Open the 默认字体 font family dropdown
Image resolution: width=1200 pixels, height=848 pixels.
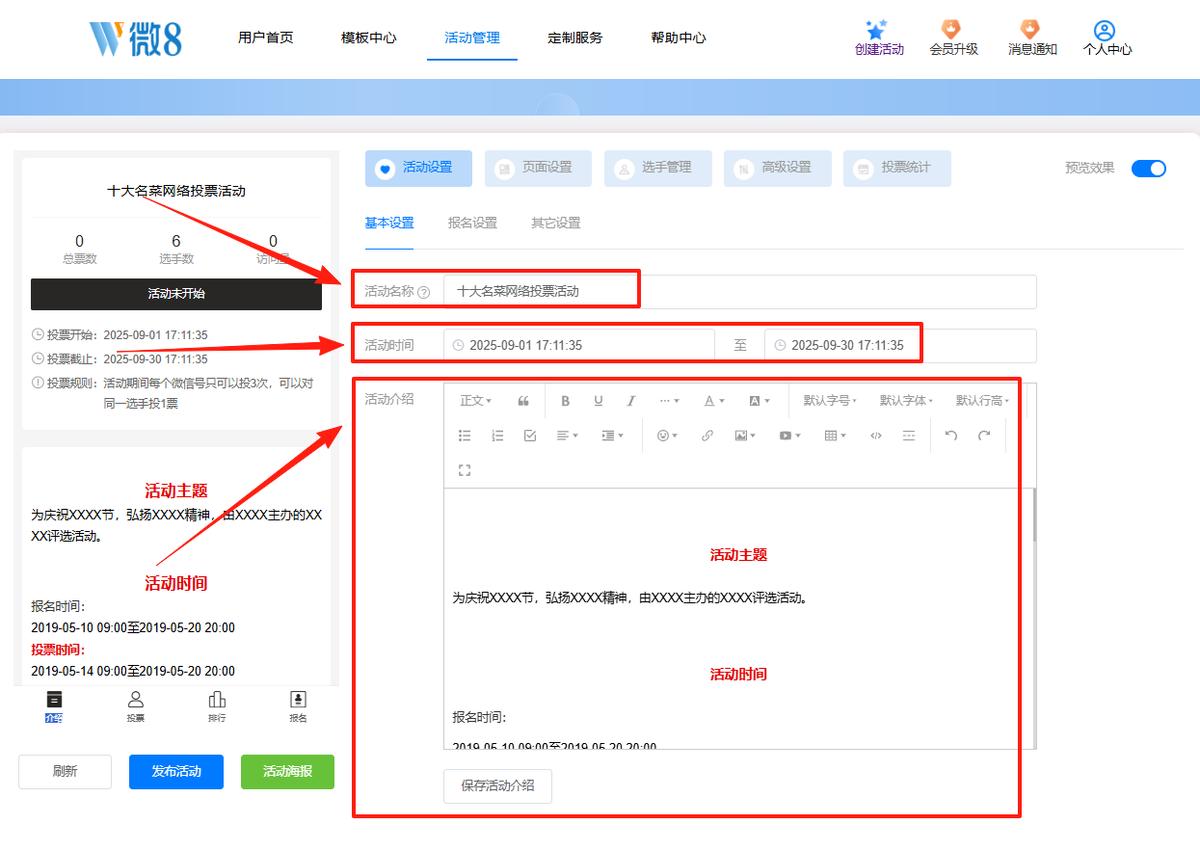tap(906, 401)
